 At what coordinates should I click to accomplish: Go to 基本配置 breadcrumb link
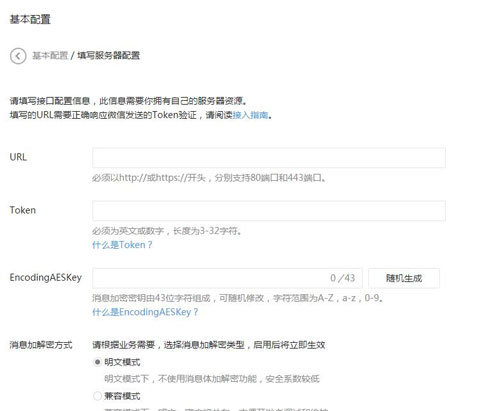pyautogui.click(x=50, y=55)
